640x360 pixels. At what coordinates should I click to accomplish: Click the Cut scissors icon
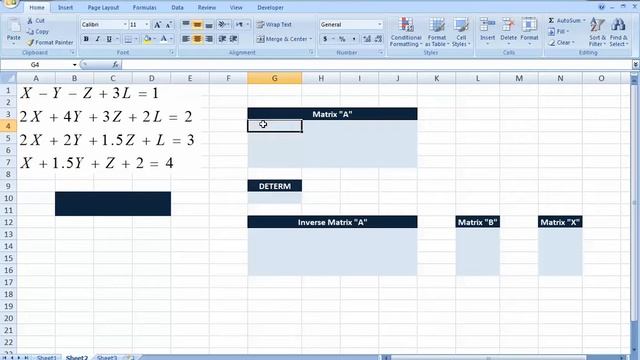coord(30,20)
